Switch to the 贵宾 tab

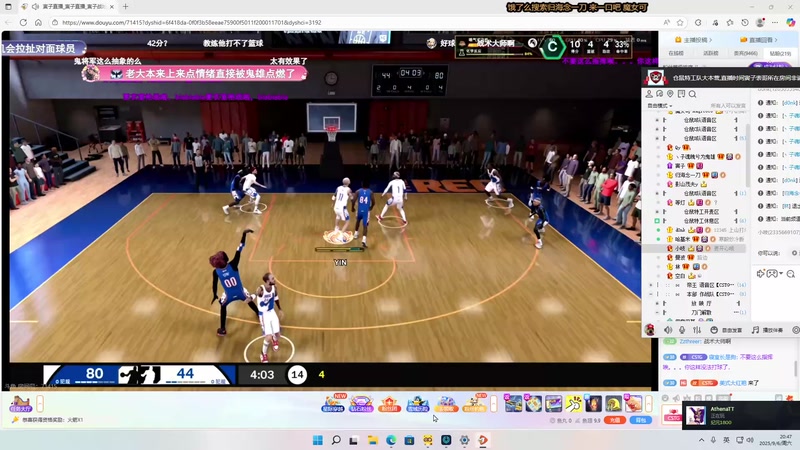pyautogui.click(x=745, y=53)
